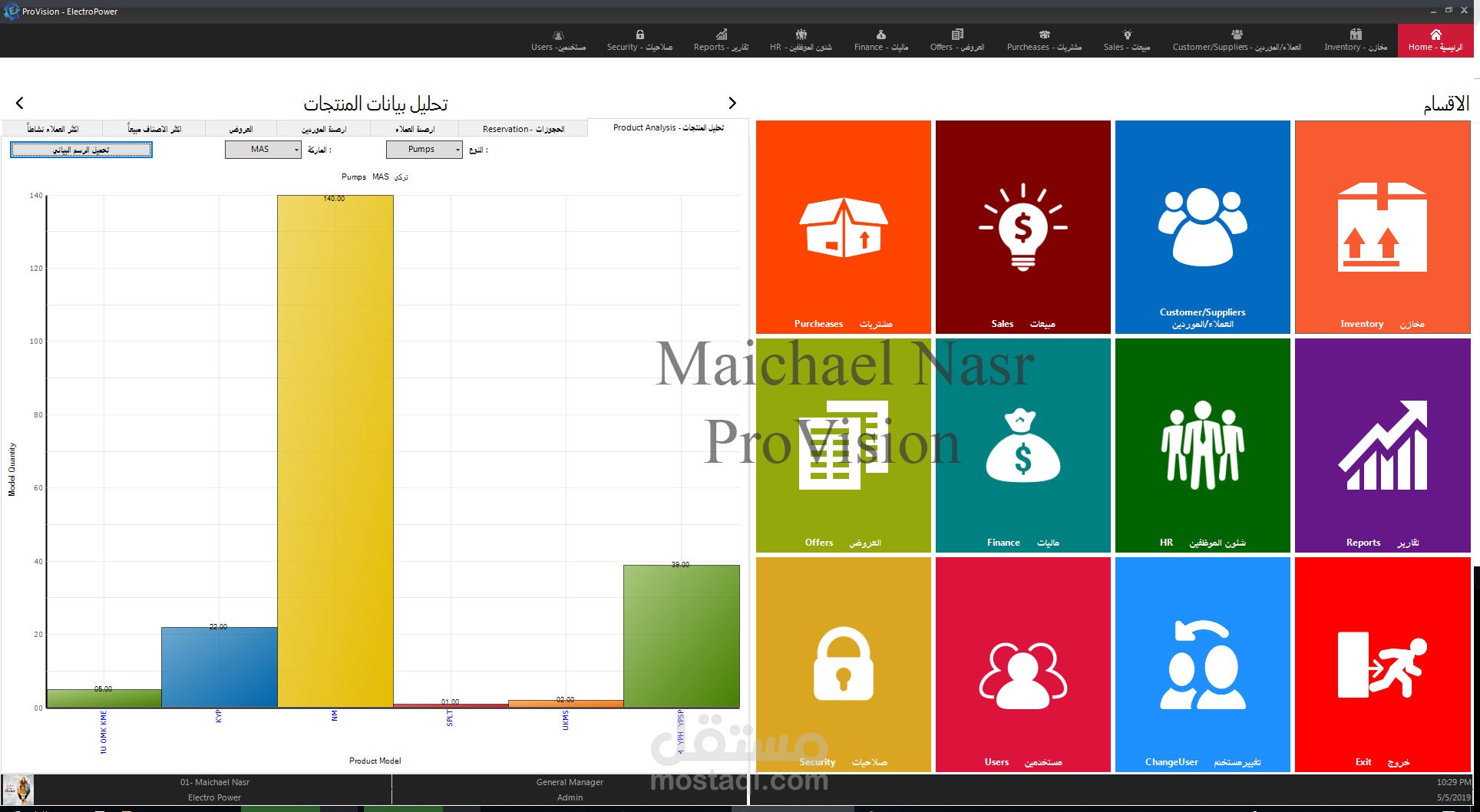Switch to the ارصدة العملاء tab

coord(415,129)
